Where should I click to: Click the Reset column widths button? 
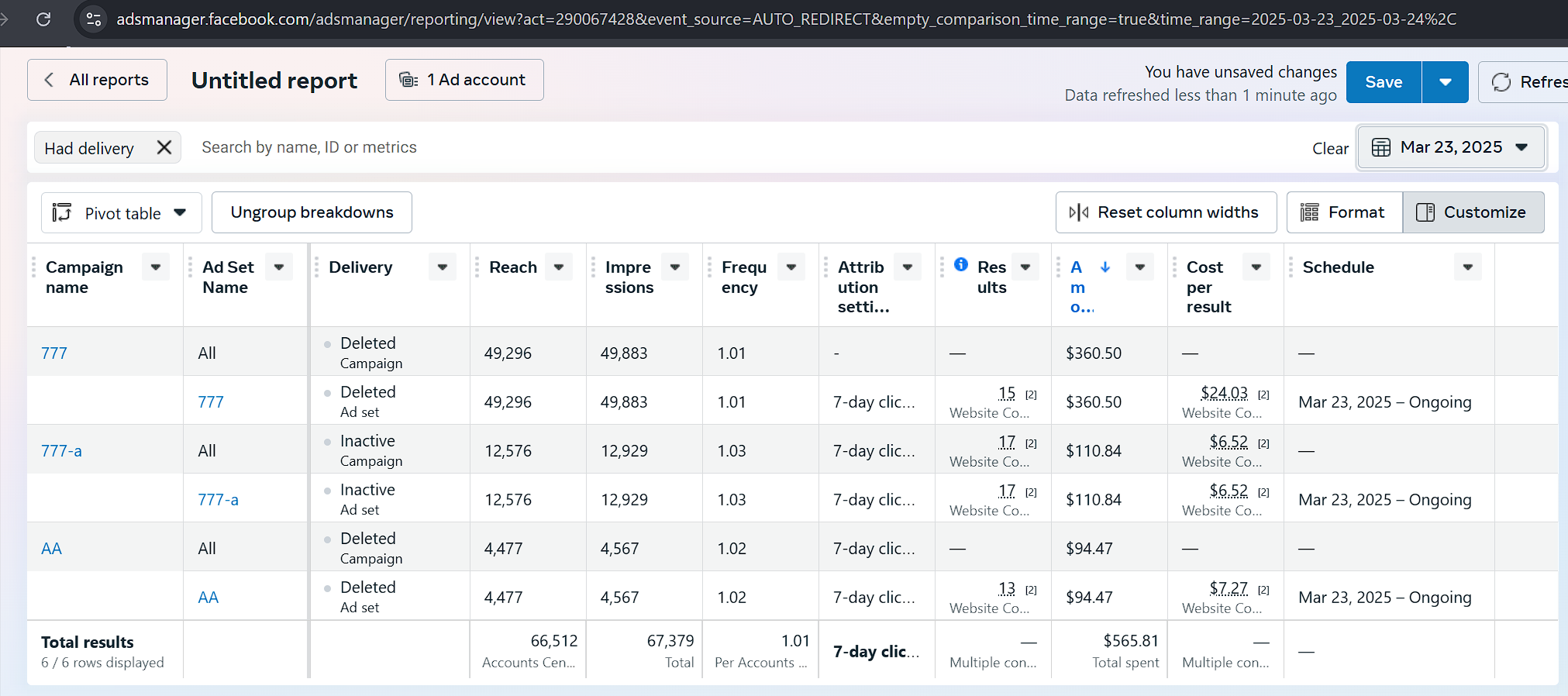[x=1165, y=212]
